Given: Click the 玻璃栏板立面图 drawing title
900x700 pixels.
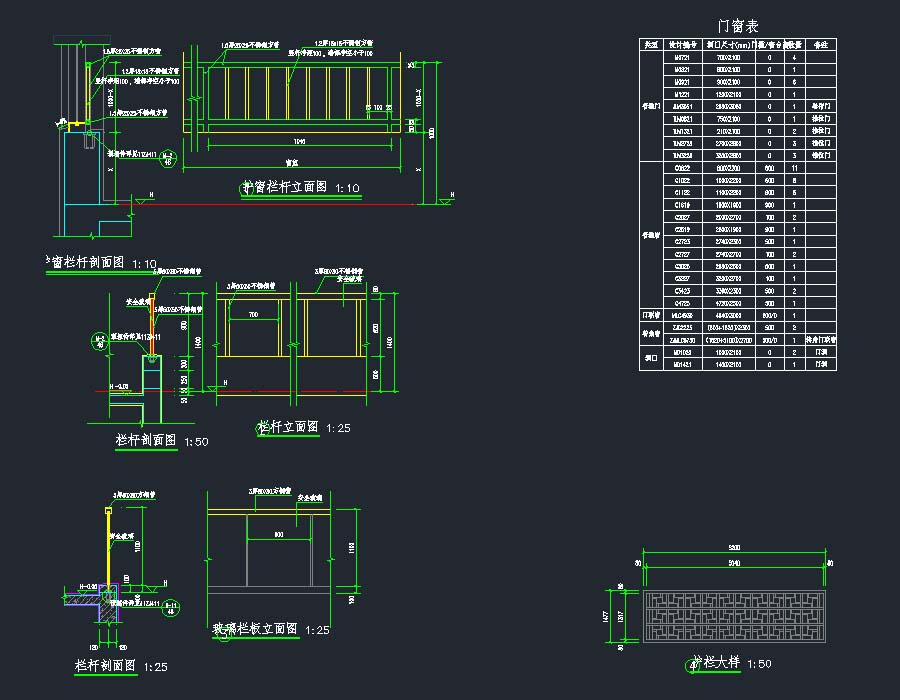Looking at the screenshot, I should click(255, 629).
